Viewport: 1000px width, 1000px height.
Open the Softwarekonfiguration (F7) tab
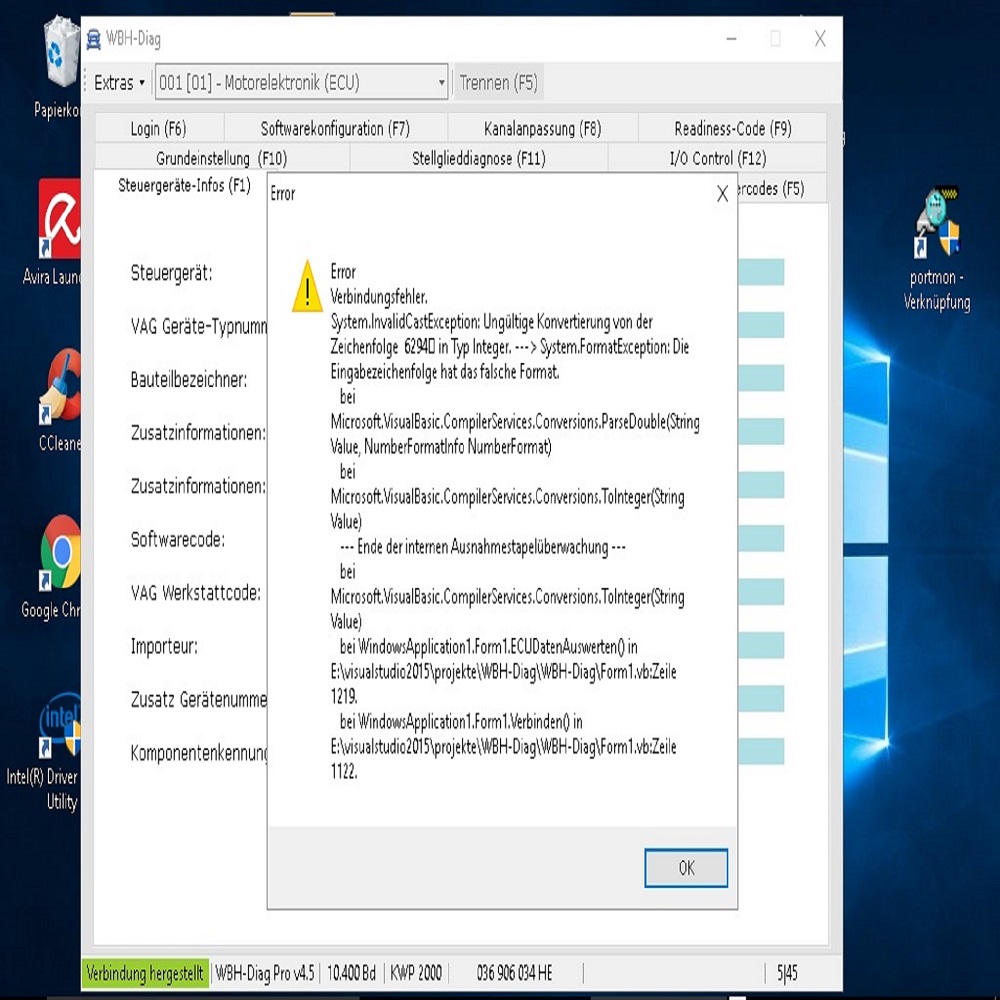[x=335, y=129]
